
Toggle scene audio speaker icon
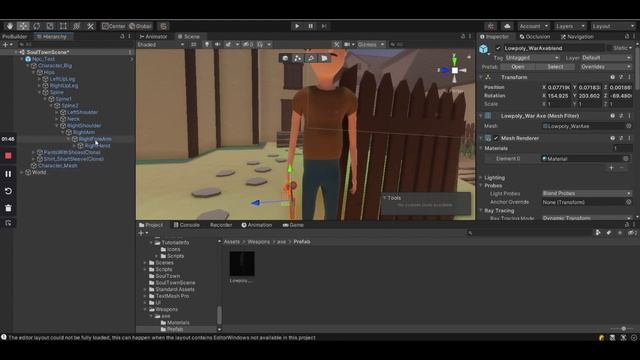[217, 44]
